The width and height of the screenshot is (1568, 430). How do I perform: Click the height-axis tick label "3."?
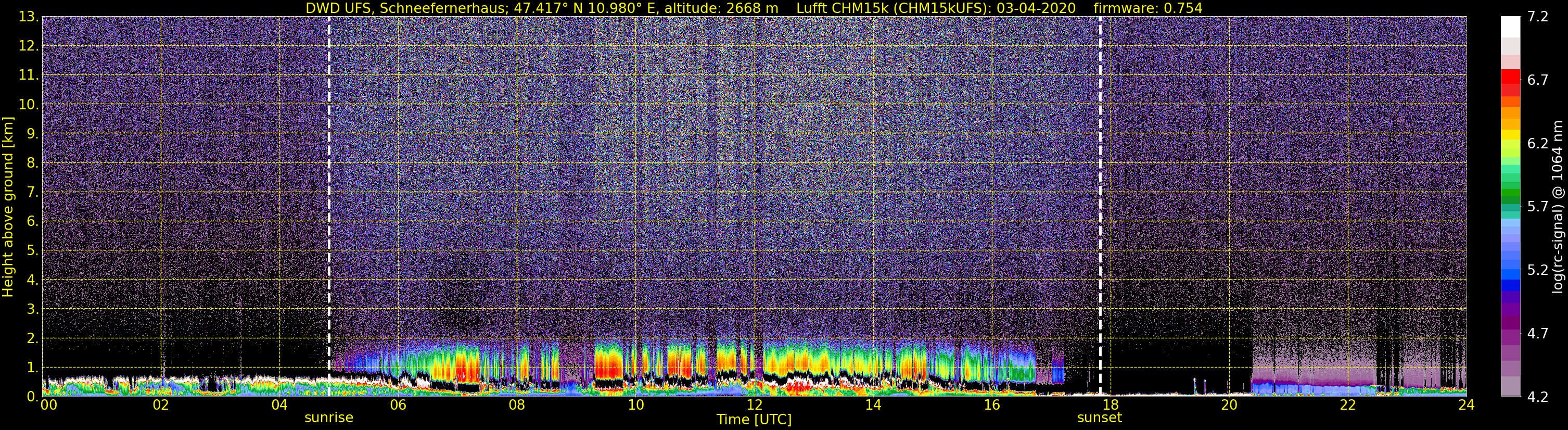[x=32, y=309]
